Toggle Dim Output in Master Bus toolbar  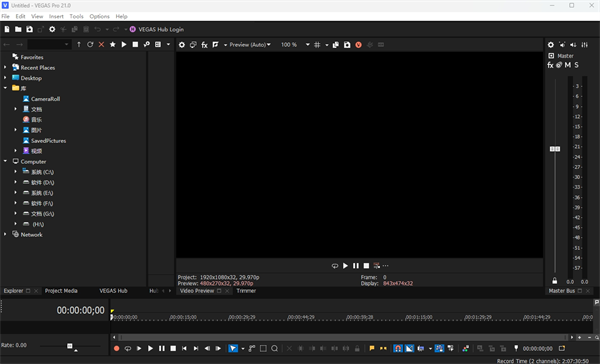[573, 45]
